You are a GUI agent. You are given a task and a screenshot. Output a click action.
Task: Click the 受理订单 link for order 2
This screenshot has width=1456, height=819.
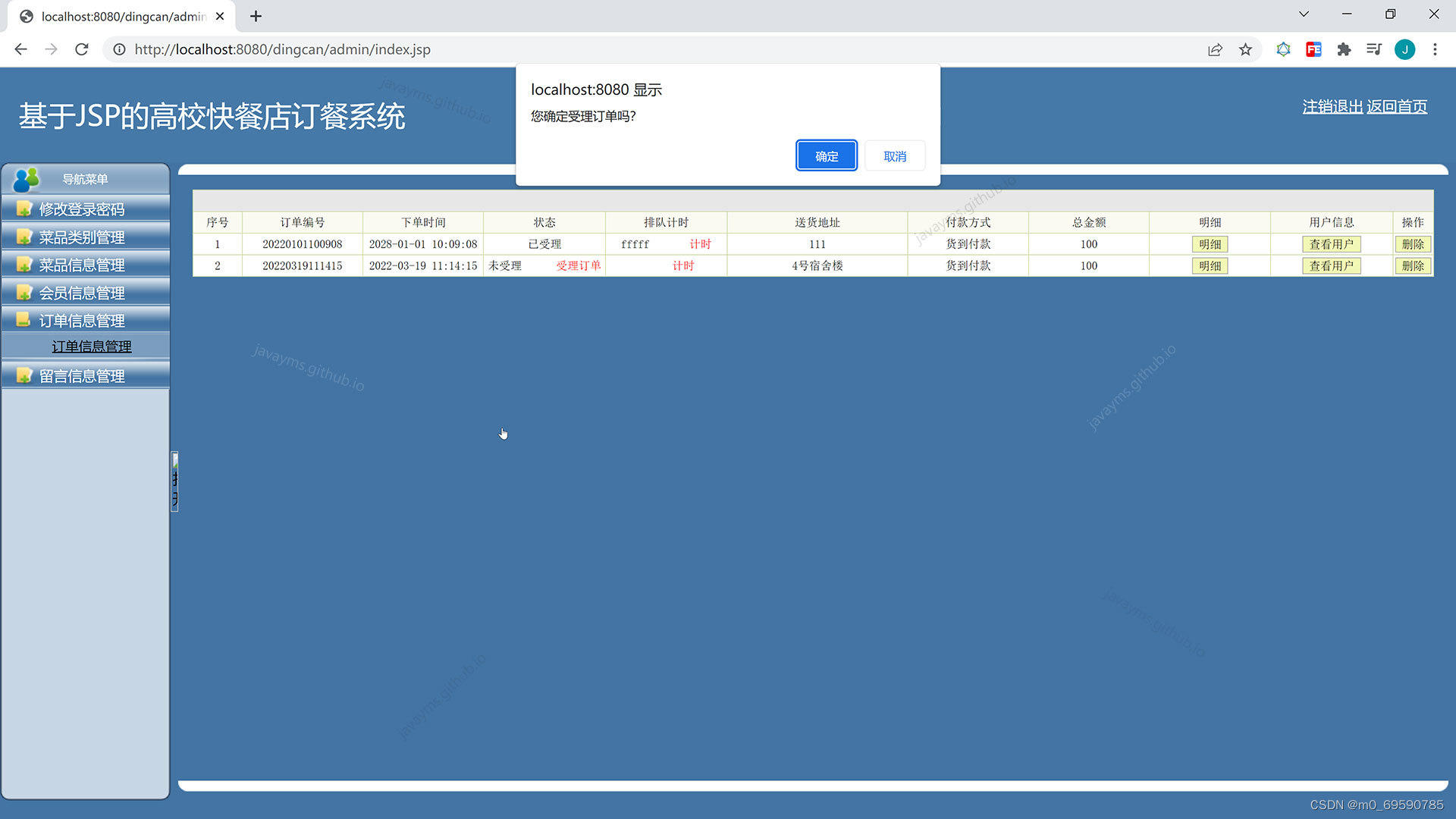578,265
